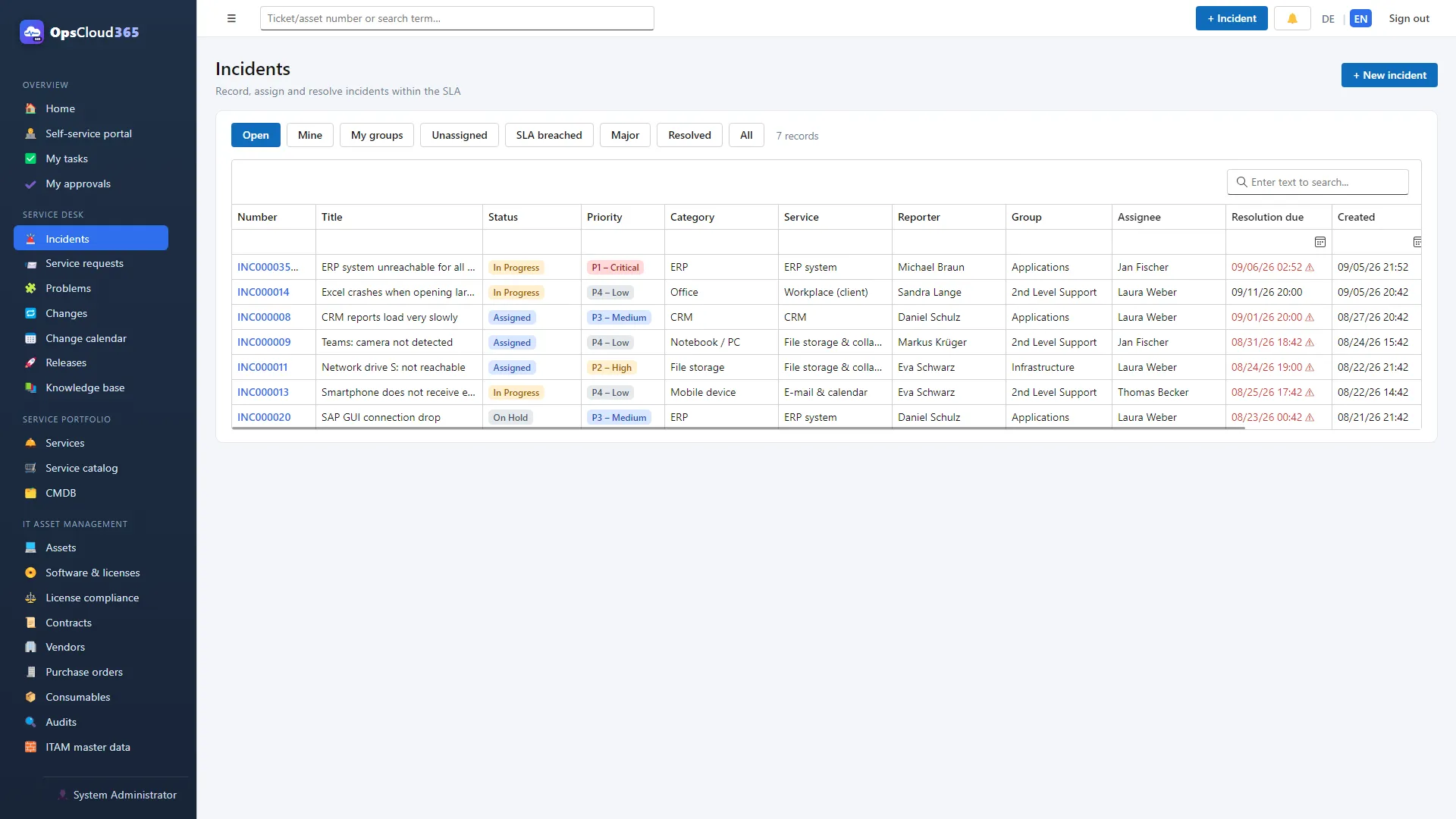This screenshot has width=1456, height=819.
Task: Click the Consumables box icon
Action: click(30, 697)
